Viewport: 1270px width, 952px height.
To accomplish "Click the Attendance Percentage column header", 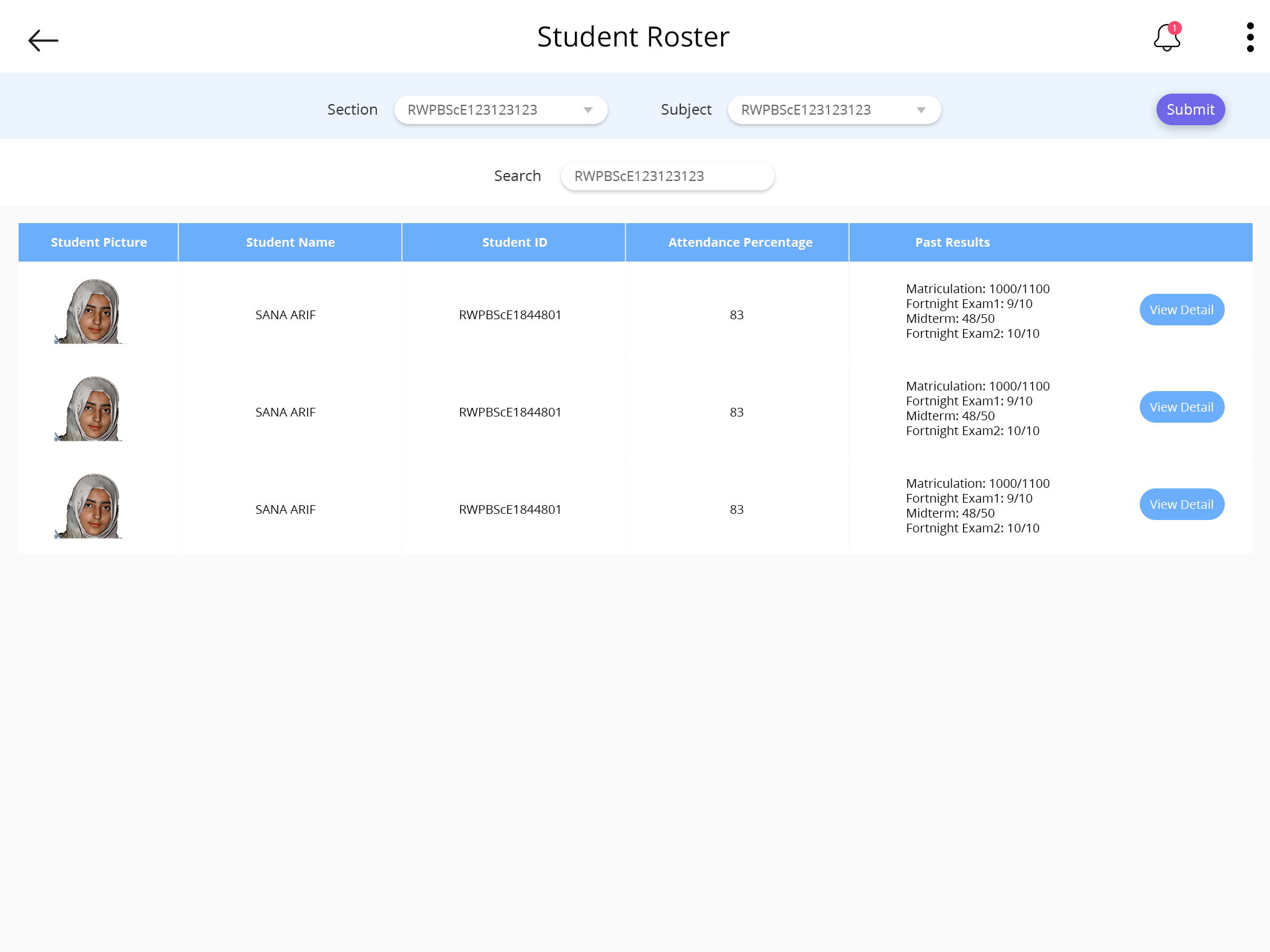I will click(740, 242).
